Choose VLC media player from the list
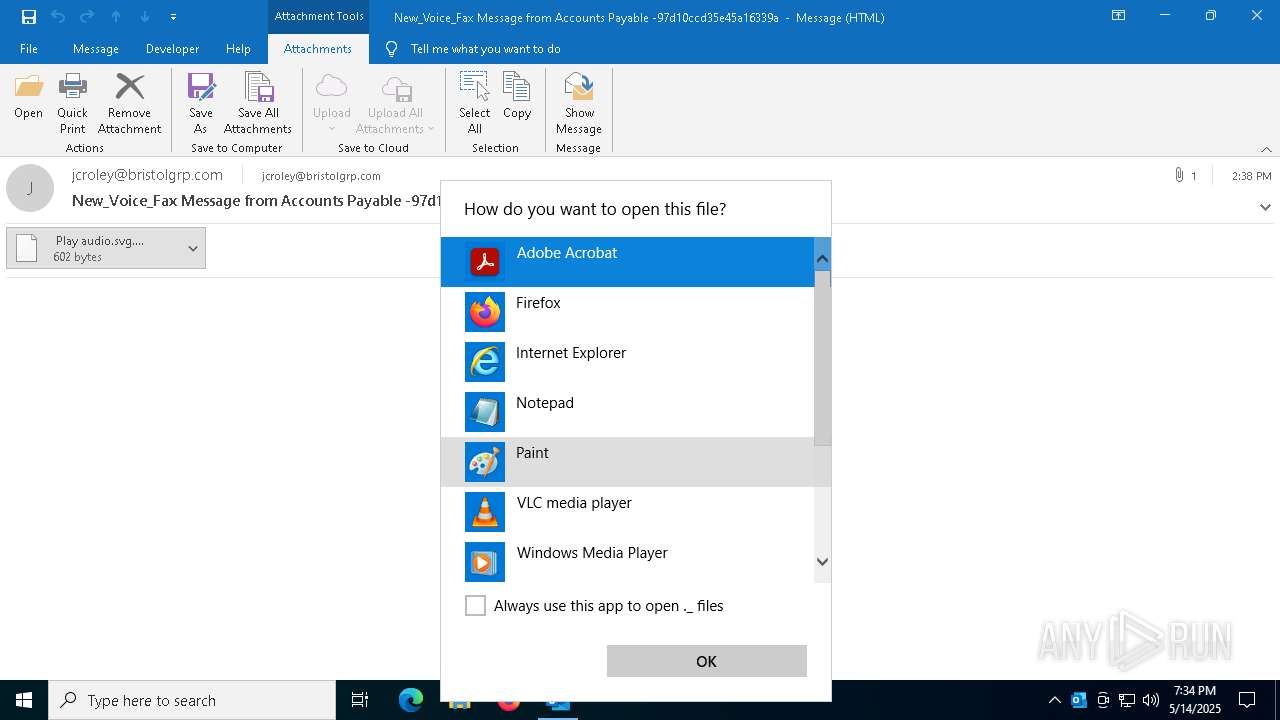1280x720 pixels. click(x=627, y=512)
